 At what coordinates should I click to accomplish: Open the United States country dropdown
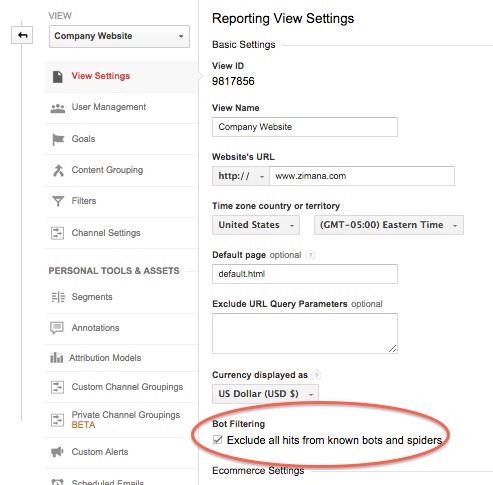pos(256,225)
